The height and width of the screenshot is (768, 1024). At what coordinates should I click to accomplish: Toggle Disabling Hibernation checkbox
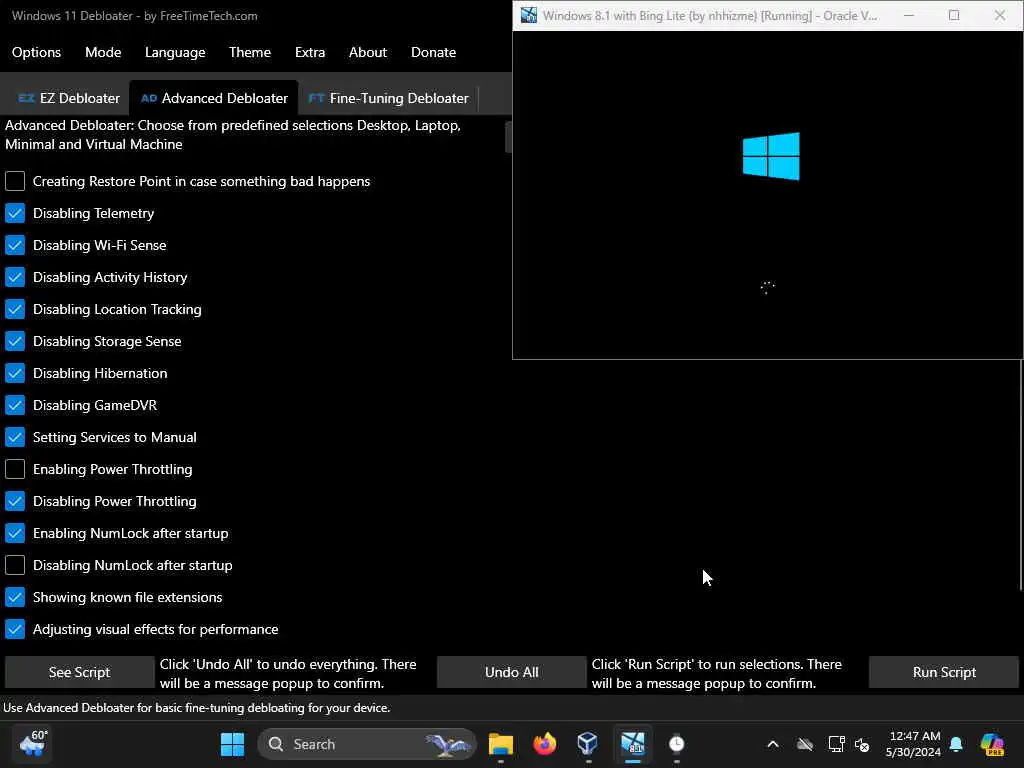15,373
